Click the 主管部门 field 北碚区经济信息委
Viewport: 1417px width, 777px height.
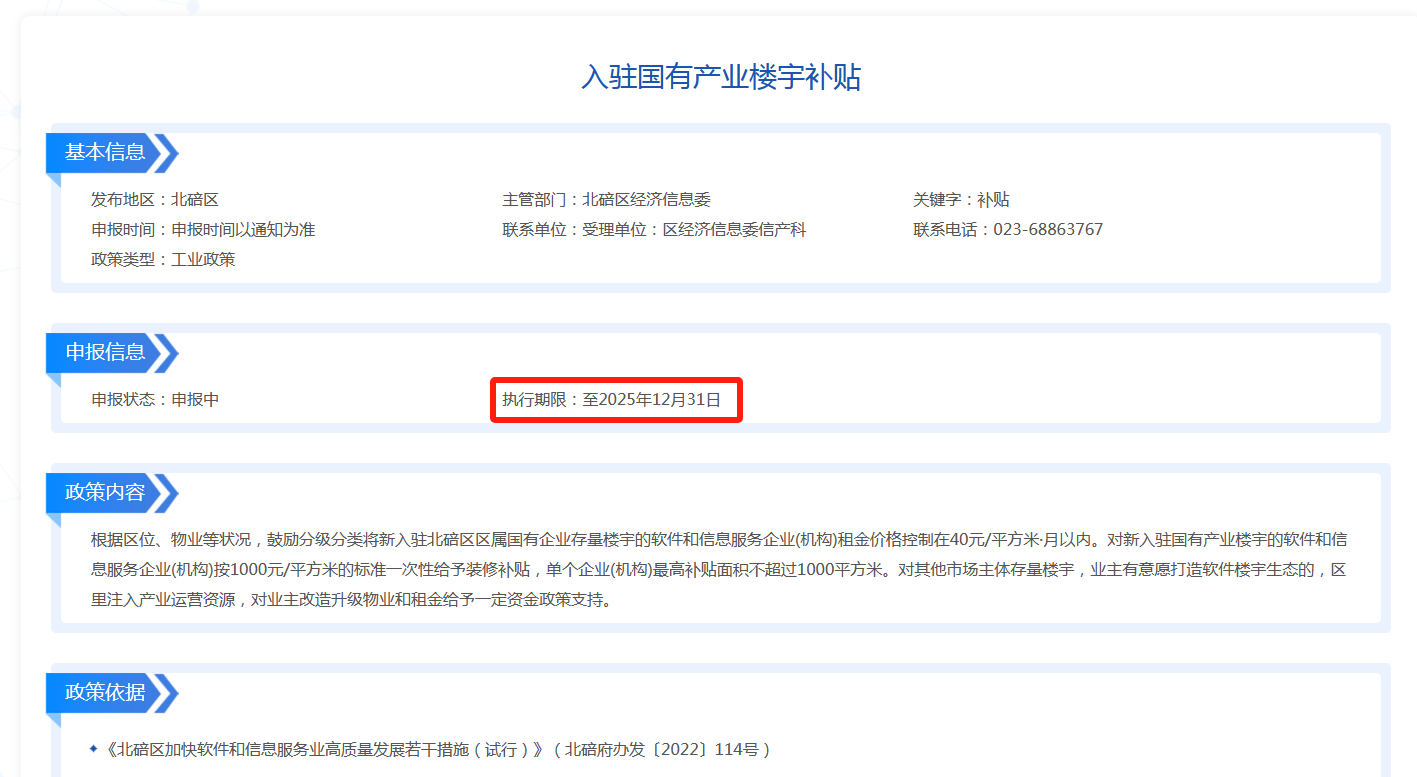646,200
